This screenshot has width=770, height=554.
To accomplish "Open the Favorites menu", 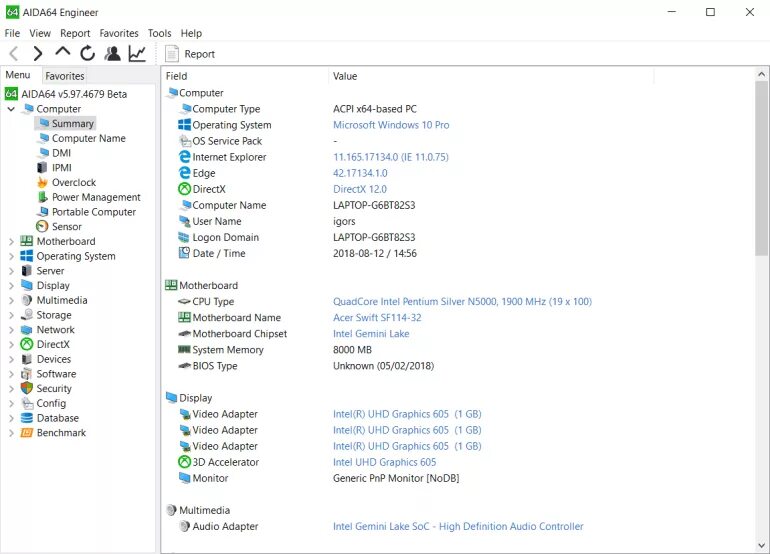I will (119, 33).
